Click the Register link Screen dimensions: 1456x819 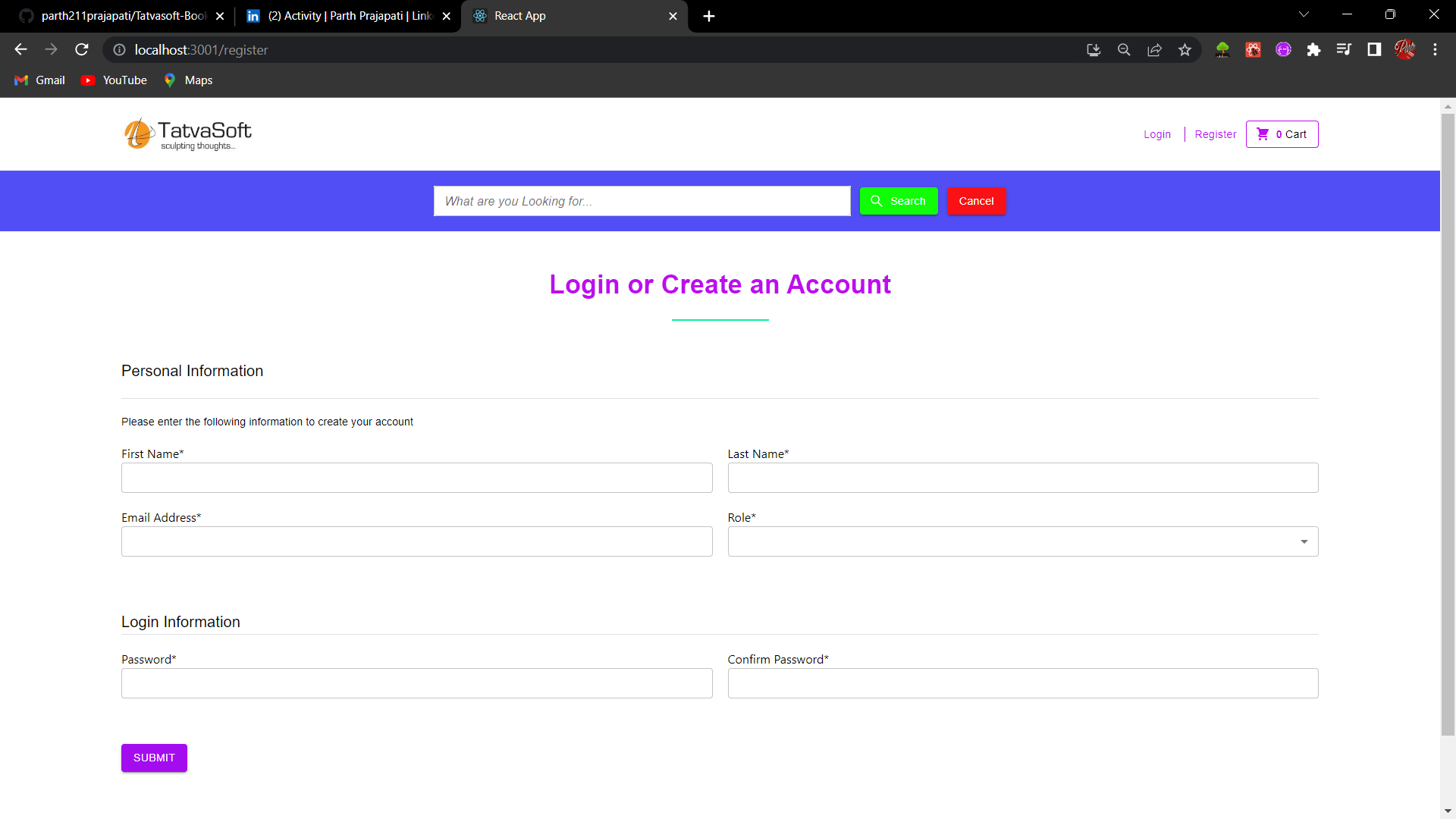coord(1215,134)
